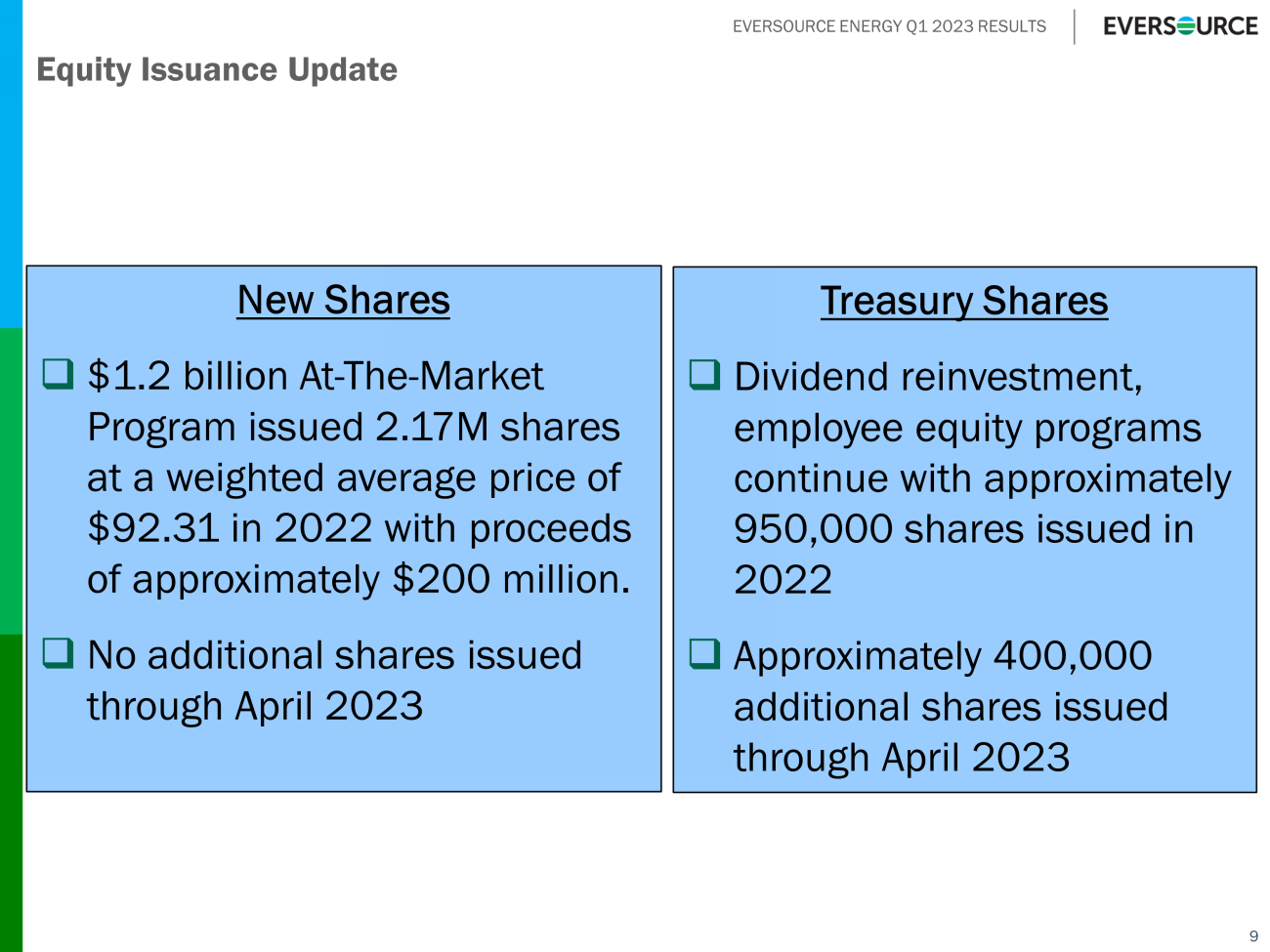Tick the checkbox beside Dividend reinvestment bullet
The width and height of the screenshot is (1270, 952).
[x=704, y=374]
